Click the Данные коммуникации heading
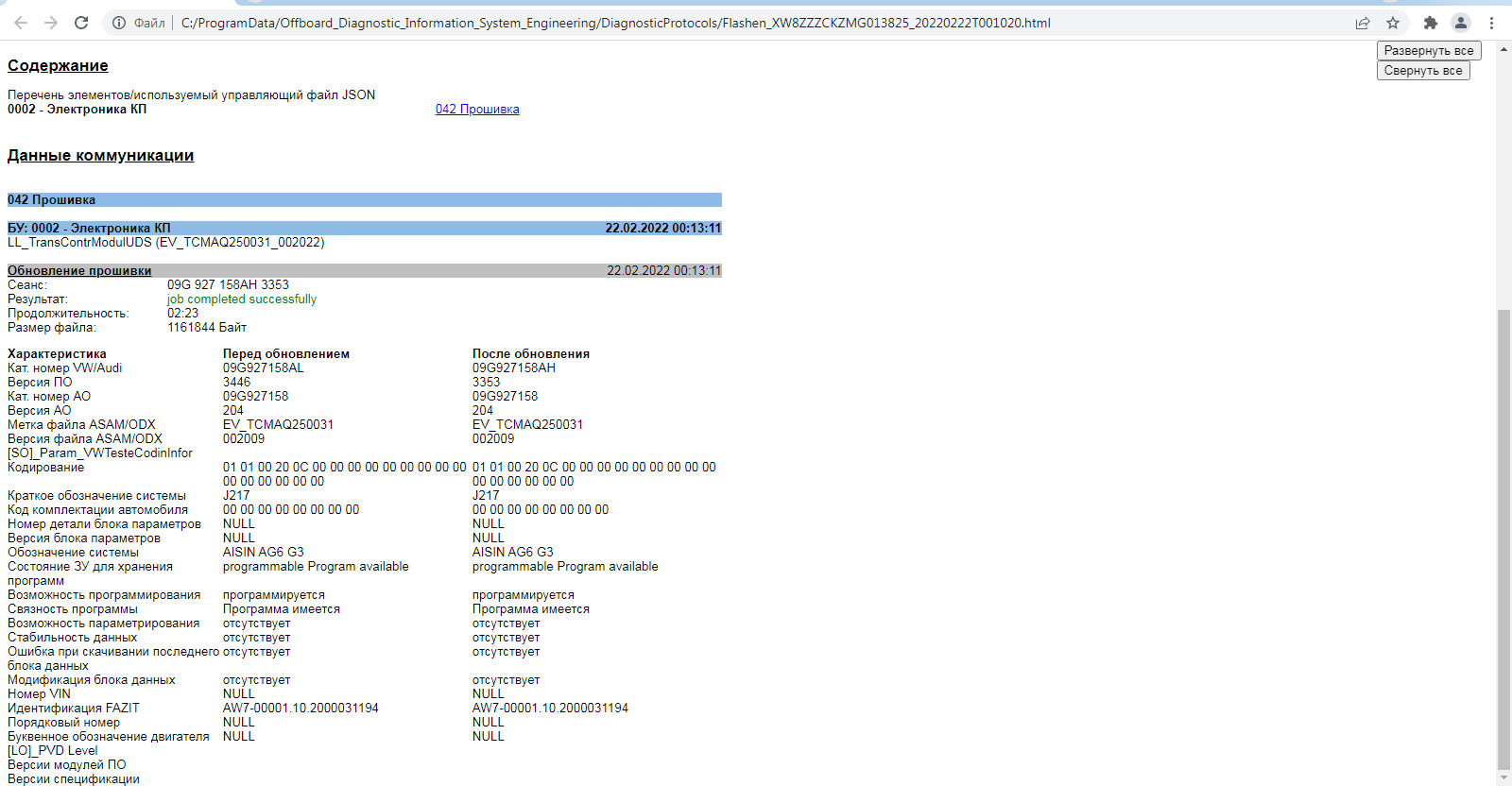 100,155
